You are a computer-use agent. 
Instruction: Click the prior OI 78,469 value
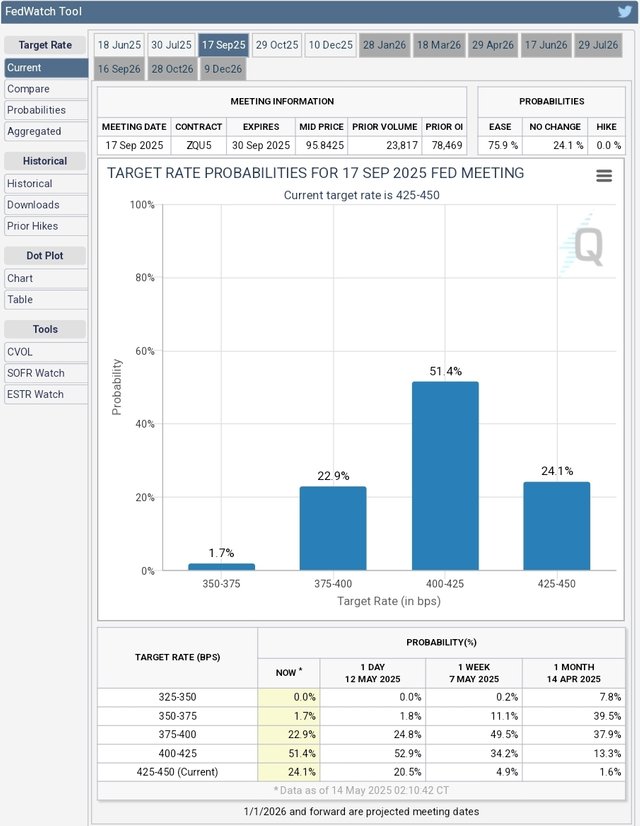pyautogui.click(x=445, y=145)
